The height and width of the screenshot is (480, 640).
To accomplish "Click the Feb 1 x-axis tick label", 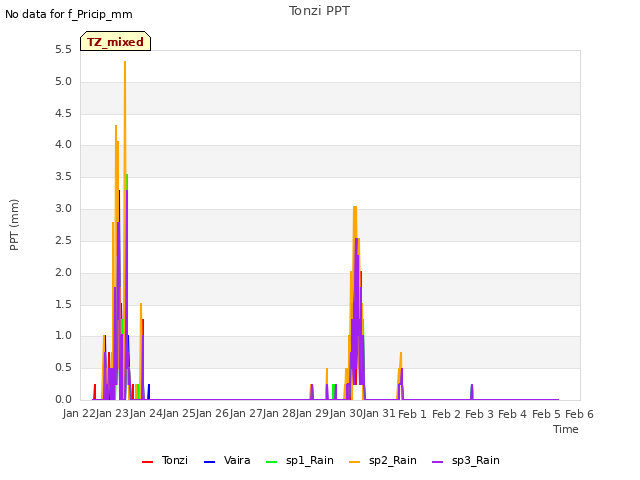I will 412,414.
